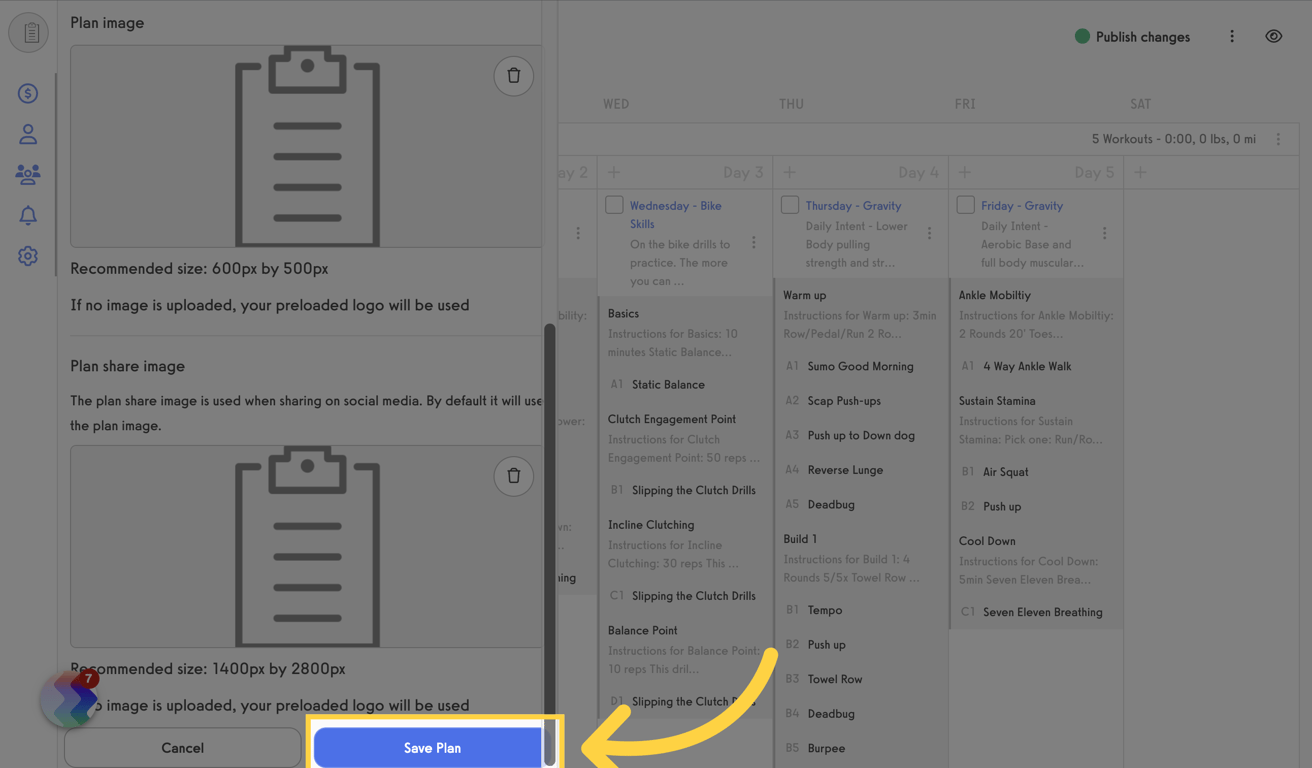1312x768 pixels.
Task: Click the Incline Clutching section heading
Action: tap(651, 525)
